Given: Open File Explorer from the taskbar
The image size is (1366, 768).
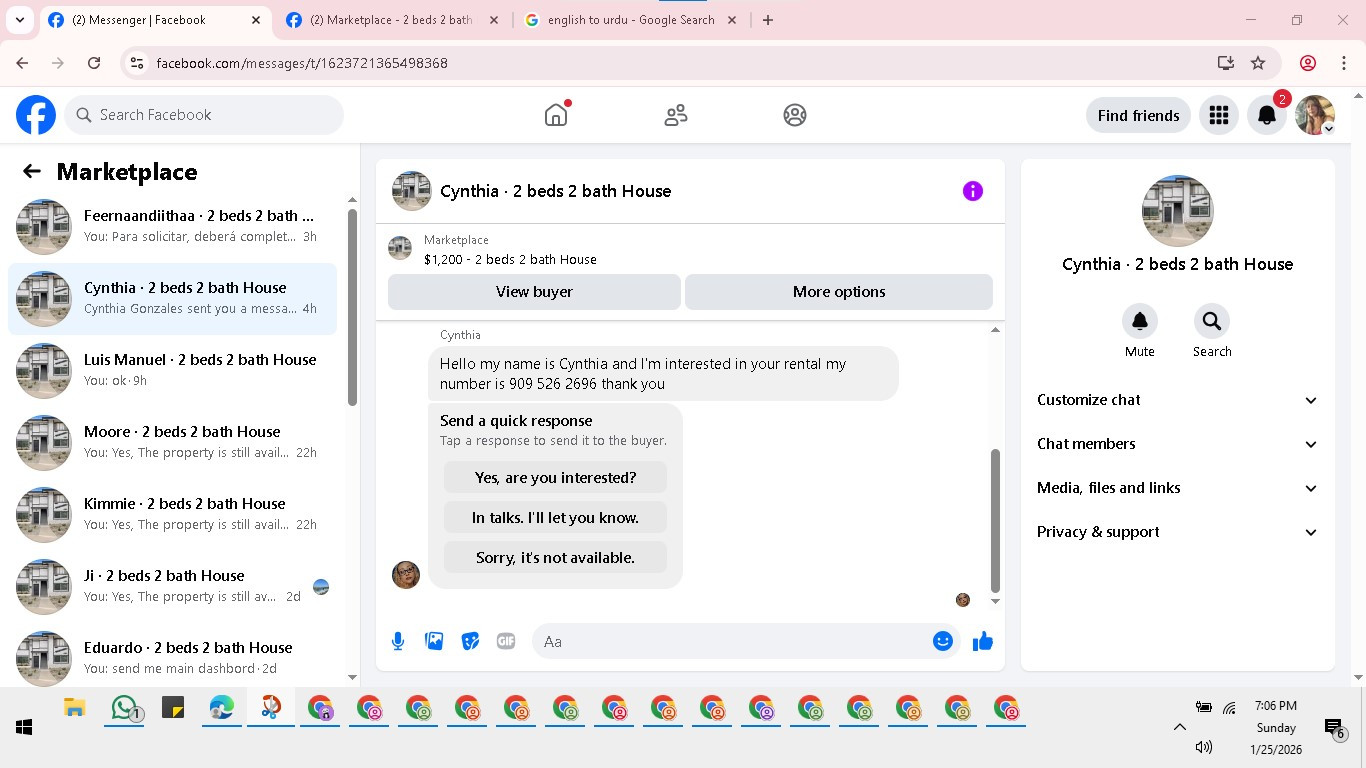Looking at the screenshot, I should pyautogui.click(x=75, y=708).
